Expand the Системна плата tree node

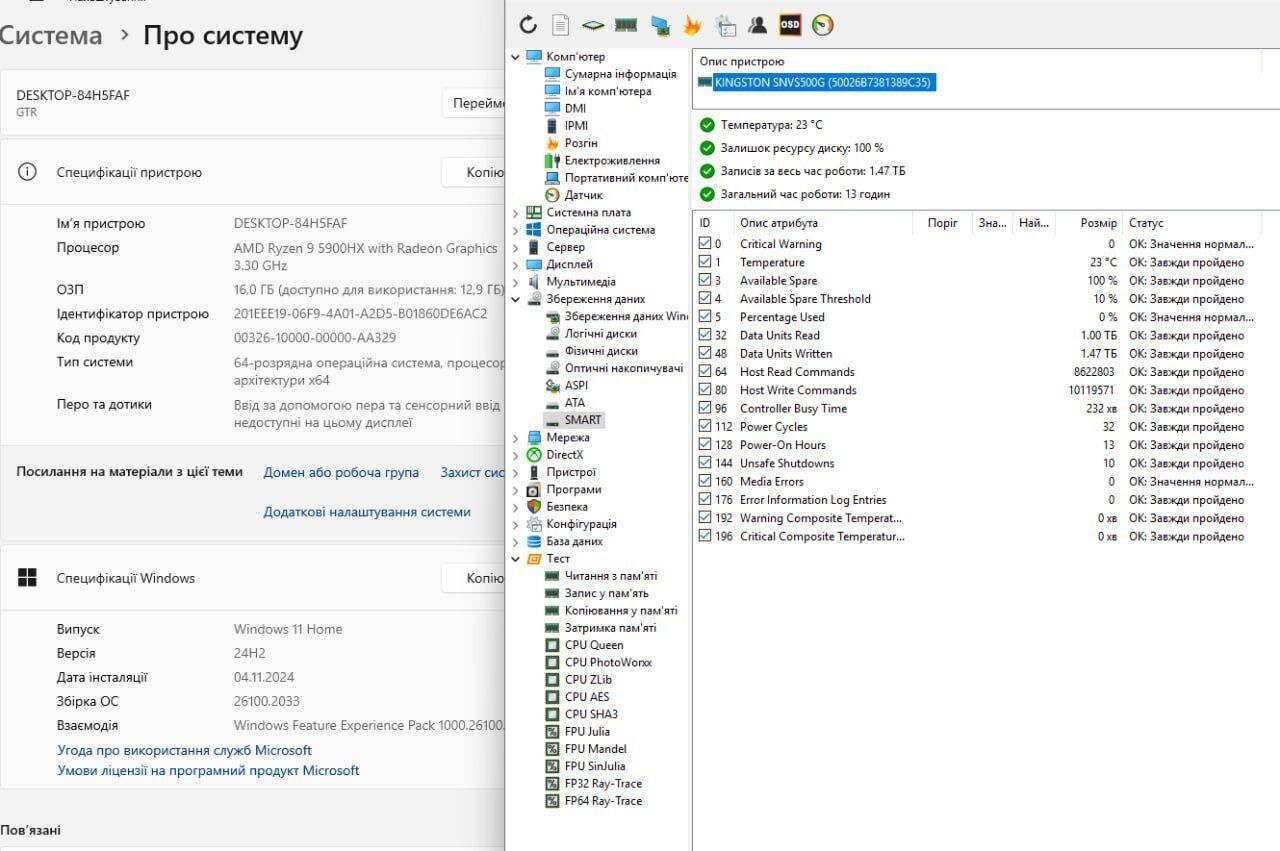[x=516, y=213]
